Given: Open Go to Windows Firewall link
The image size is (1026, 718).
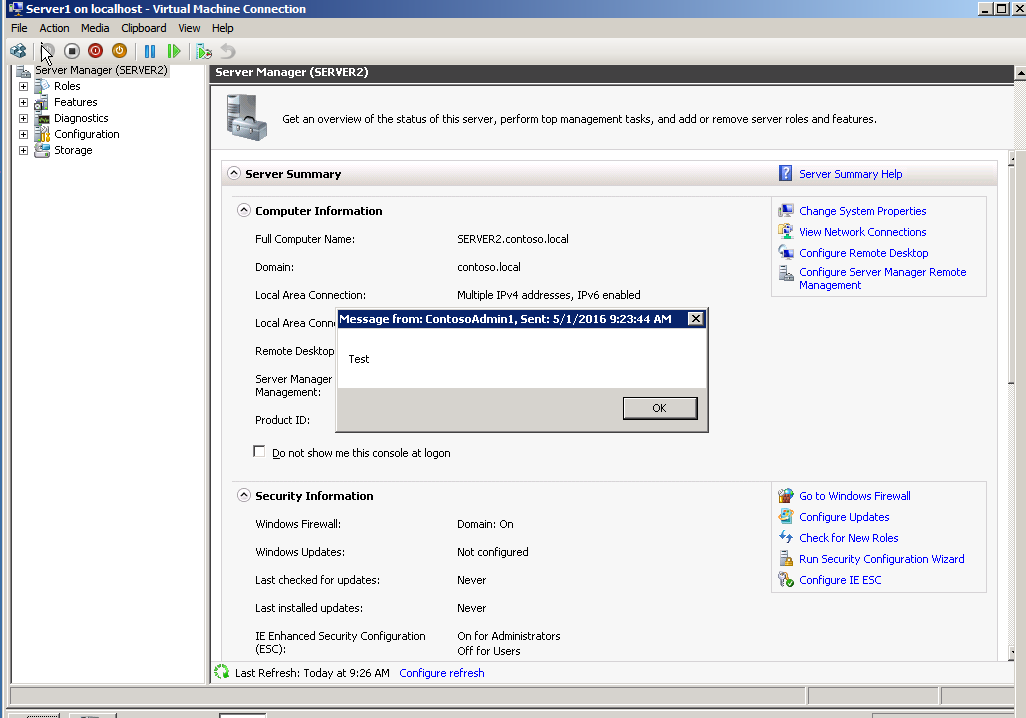Looking at the screenshot, I should pyautogui.click(x=855, y=496).
